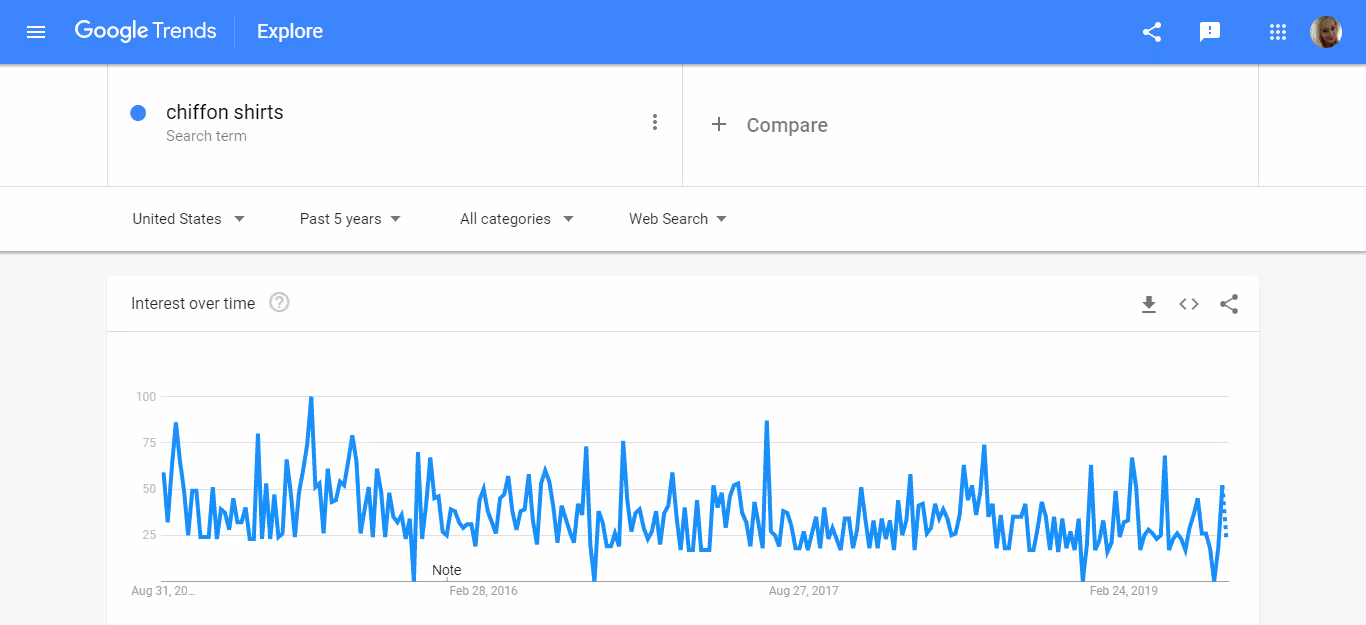
Task: Open the navigation hamburger menu
Action: click(36, 31)
